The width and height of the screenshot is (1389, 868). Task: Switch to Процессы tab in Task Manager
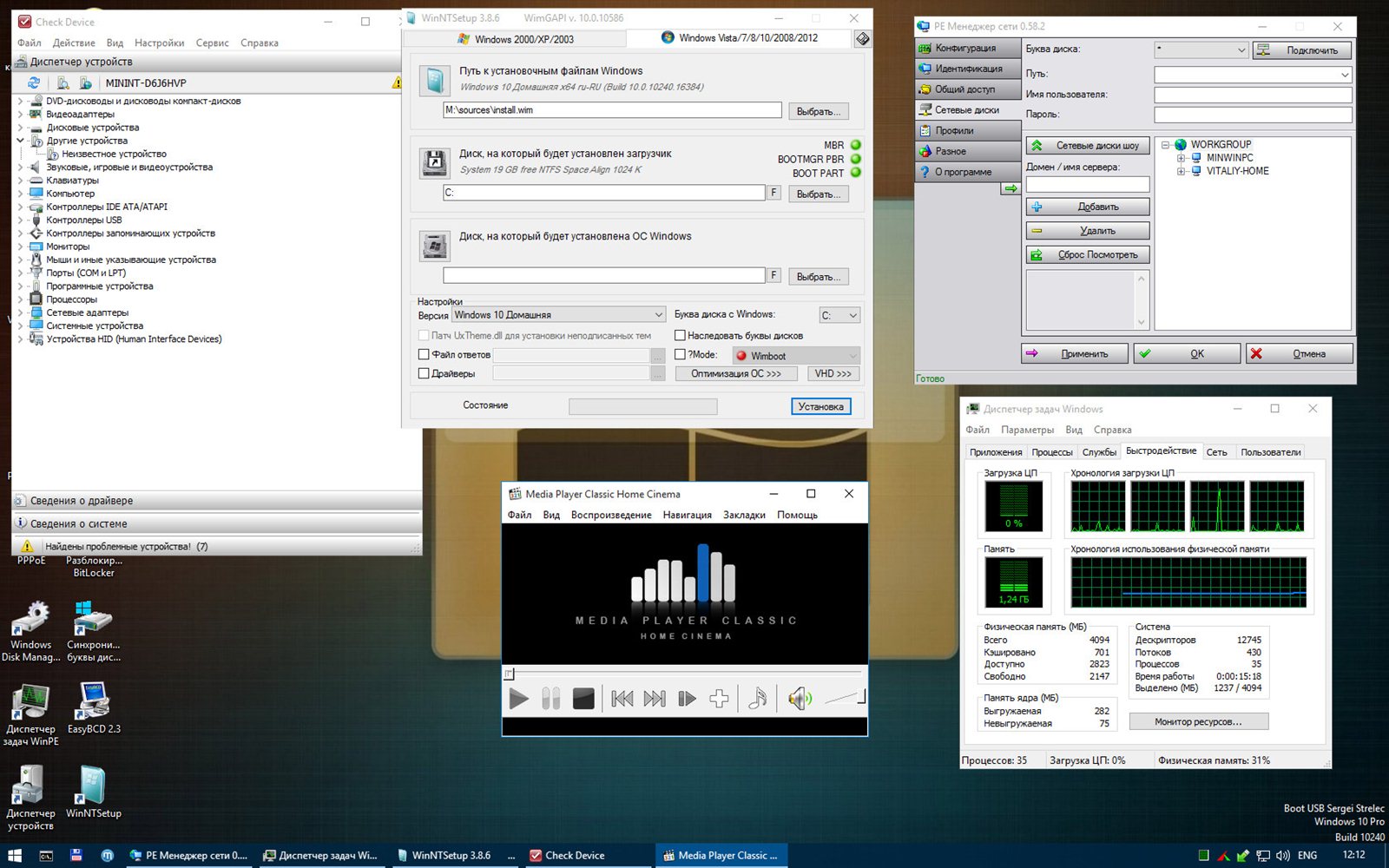coord(1052,452)
